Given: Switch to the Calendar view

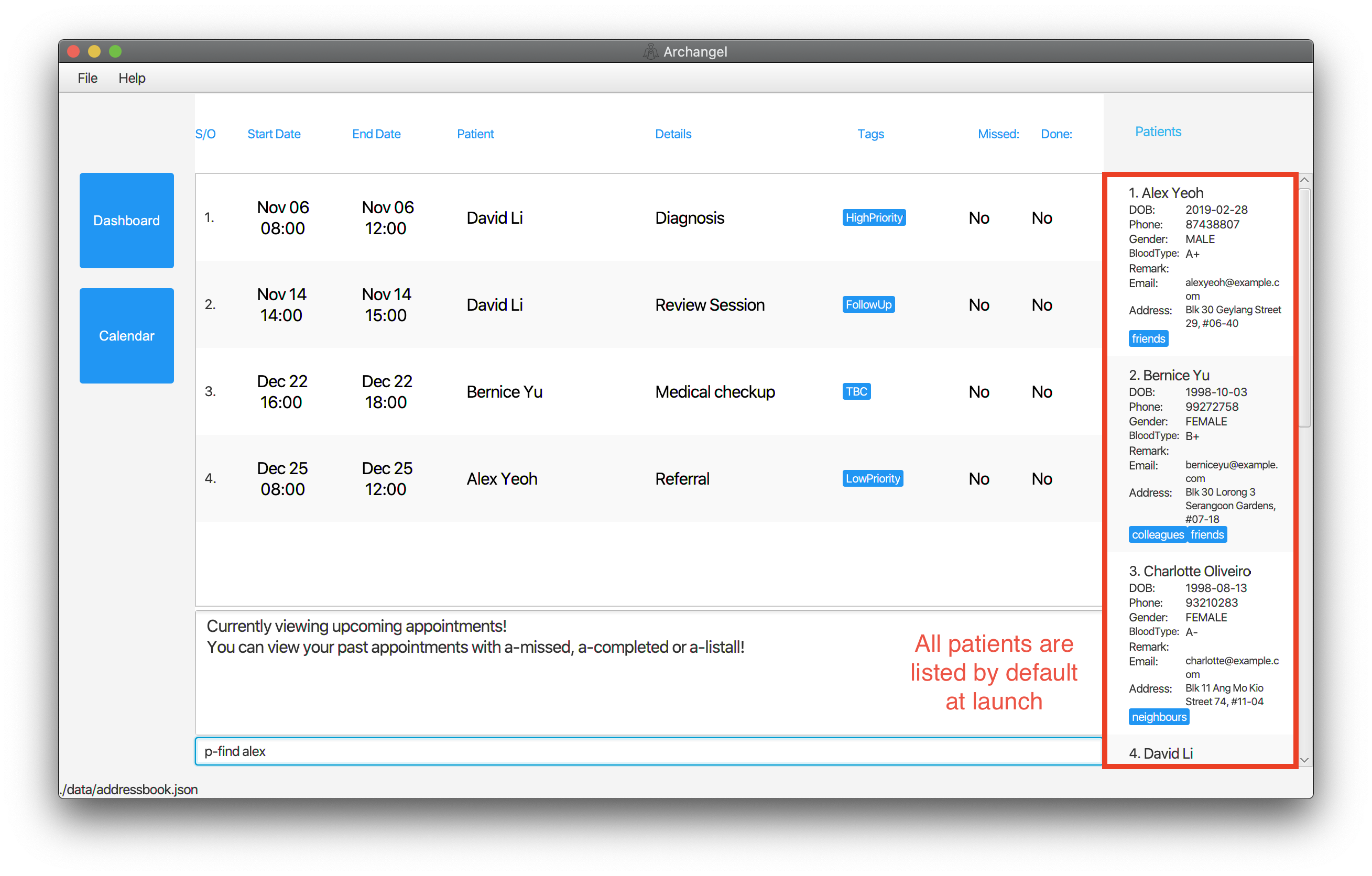Looking at the screenshot, I should [126, 335].
